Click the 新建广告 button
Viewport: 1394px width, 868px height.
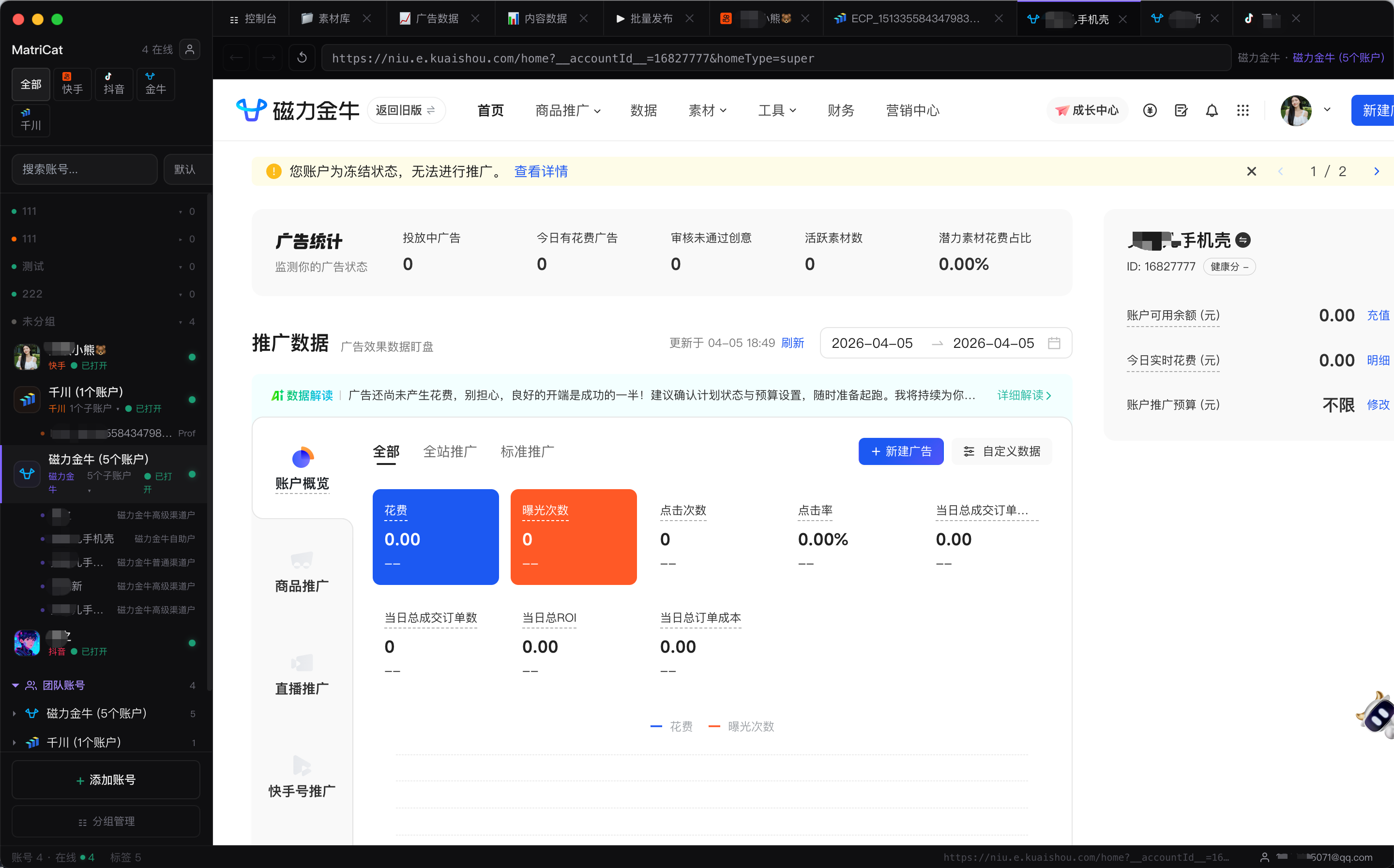tap(900, 451)
